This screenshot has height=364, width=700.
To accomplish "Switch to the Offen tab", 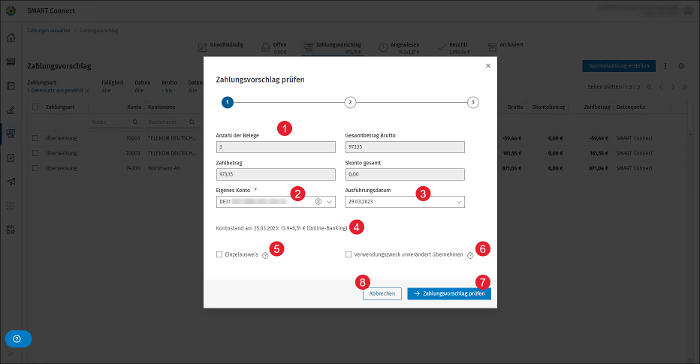I will click(x=274, y=48).
